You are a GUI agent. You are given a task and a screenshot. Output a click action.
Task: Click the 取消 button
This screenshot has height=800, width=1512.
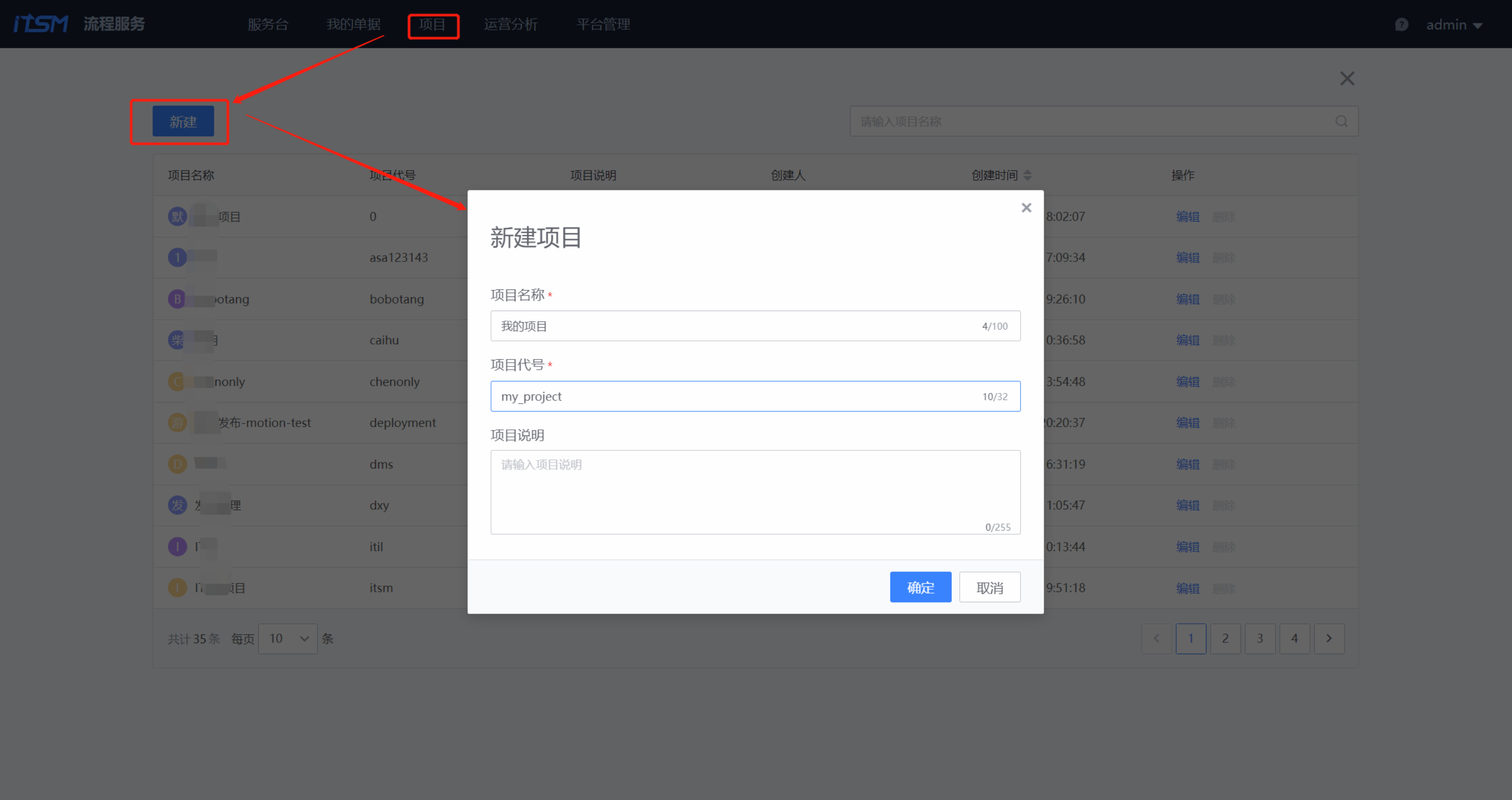click(989, 587)
